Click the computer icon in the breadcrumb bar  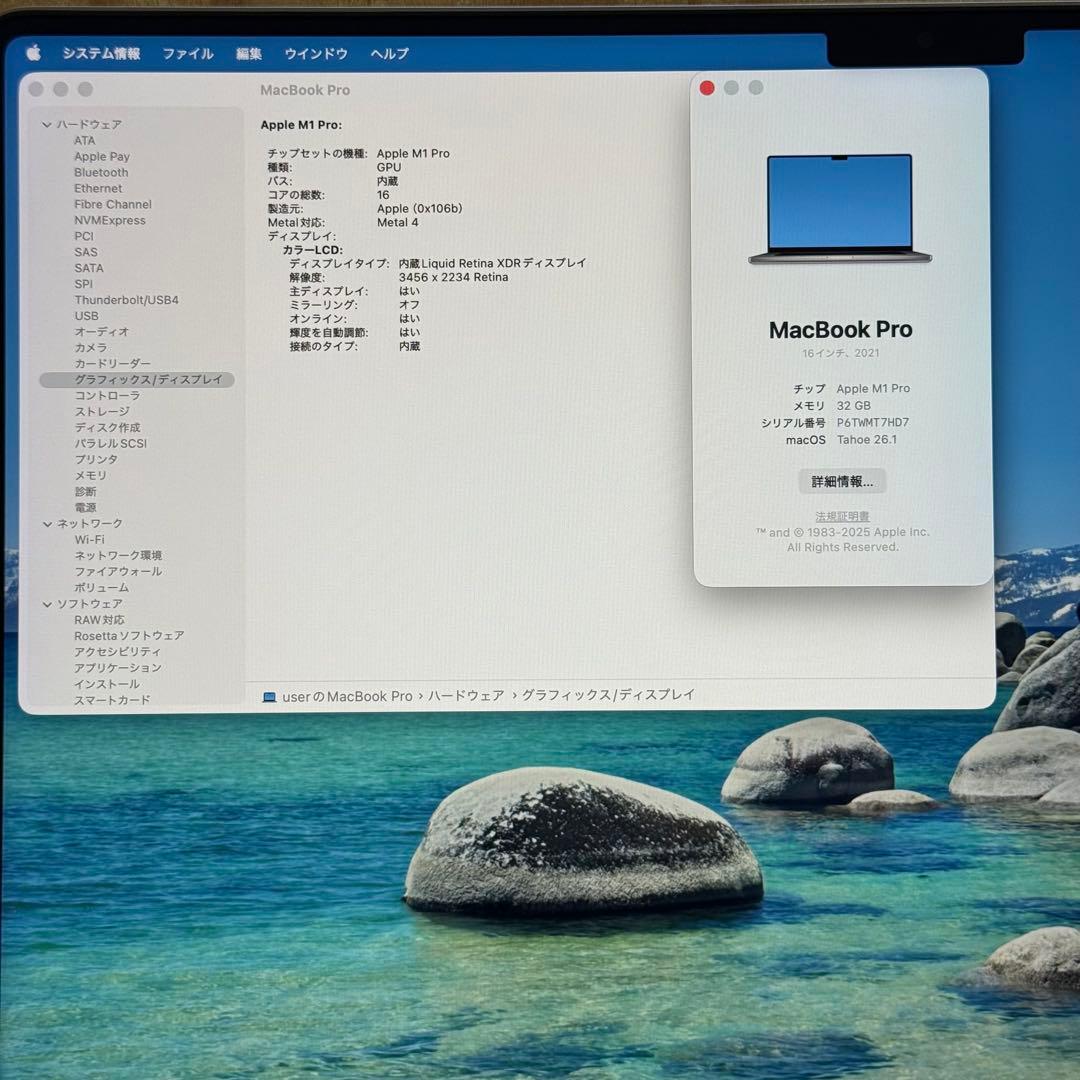click(268, 696)
